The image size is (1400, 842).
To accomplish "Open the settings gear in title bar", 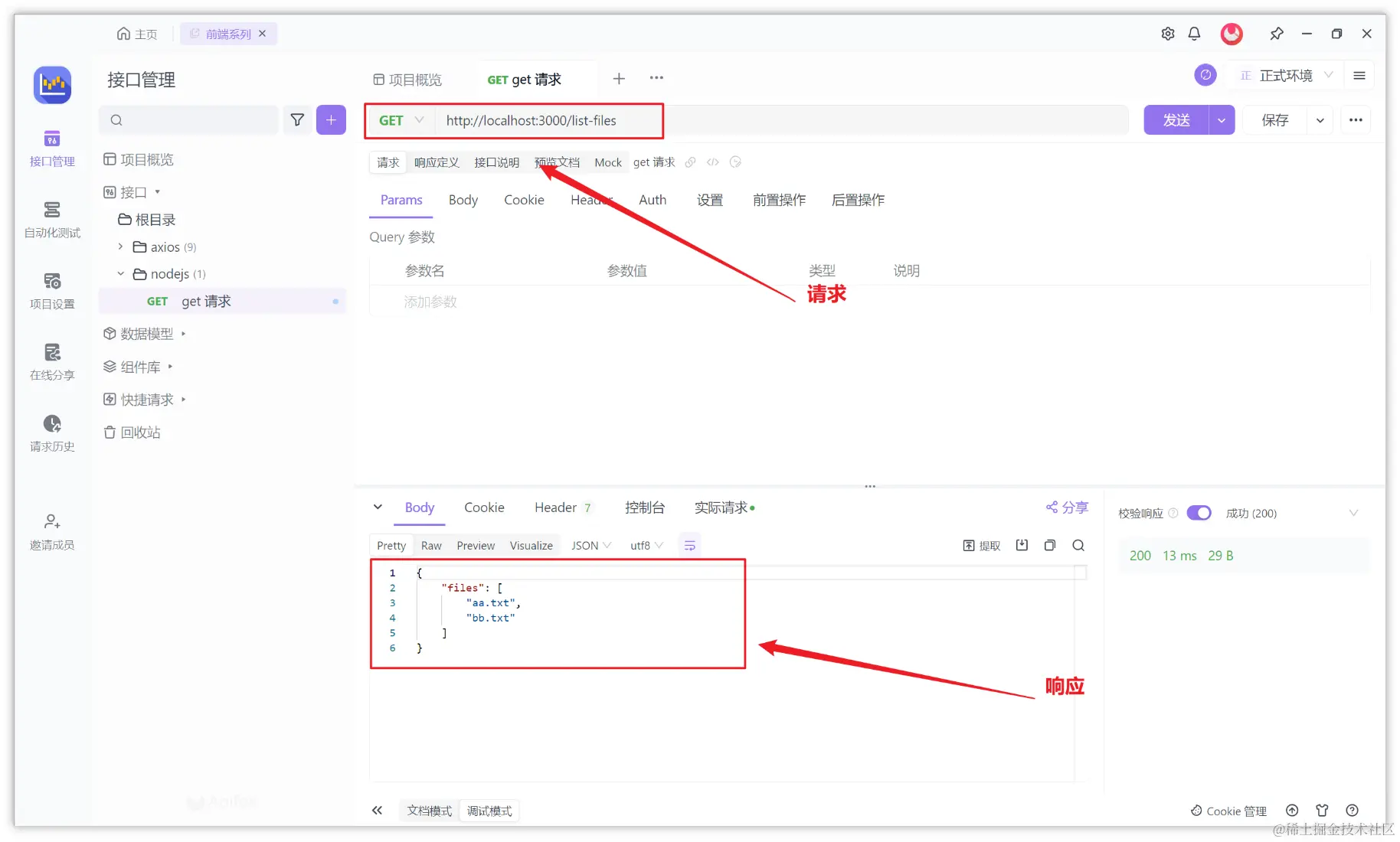I will [1167, 34].
